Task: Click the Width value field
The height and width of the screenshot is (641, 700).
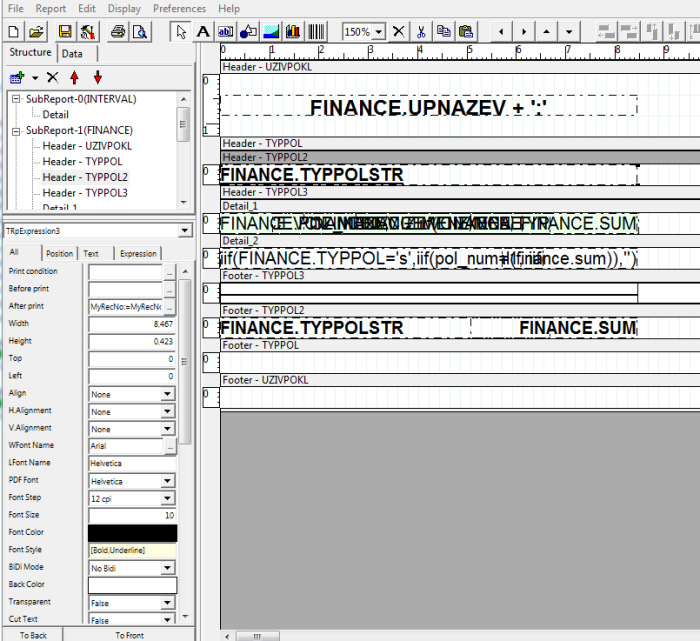Action: [x=132, y=324]
